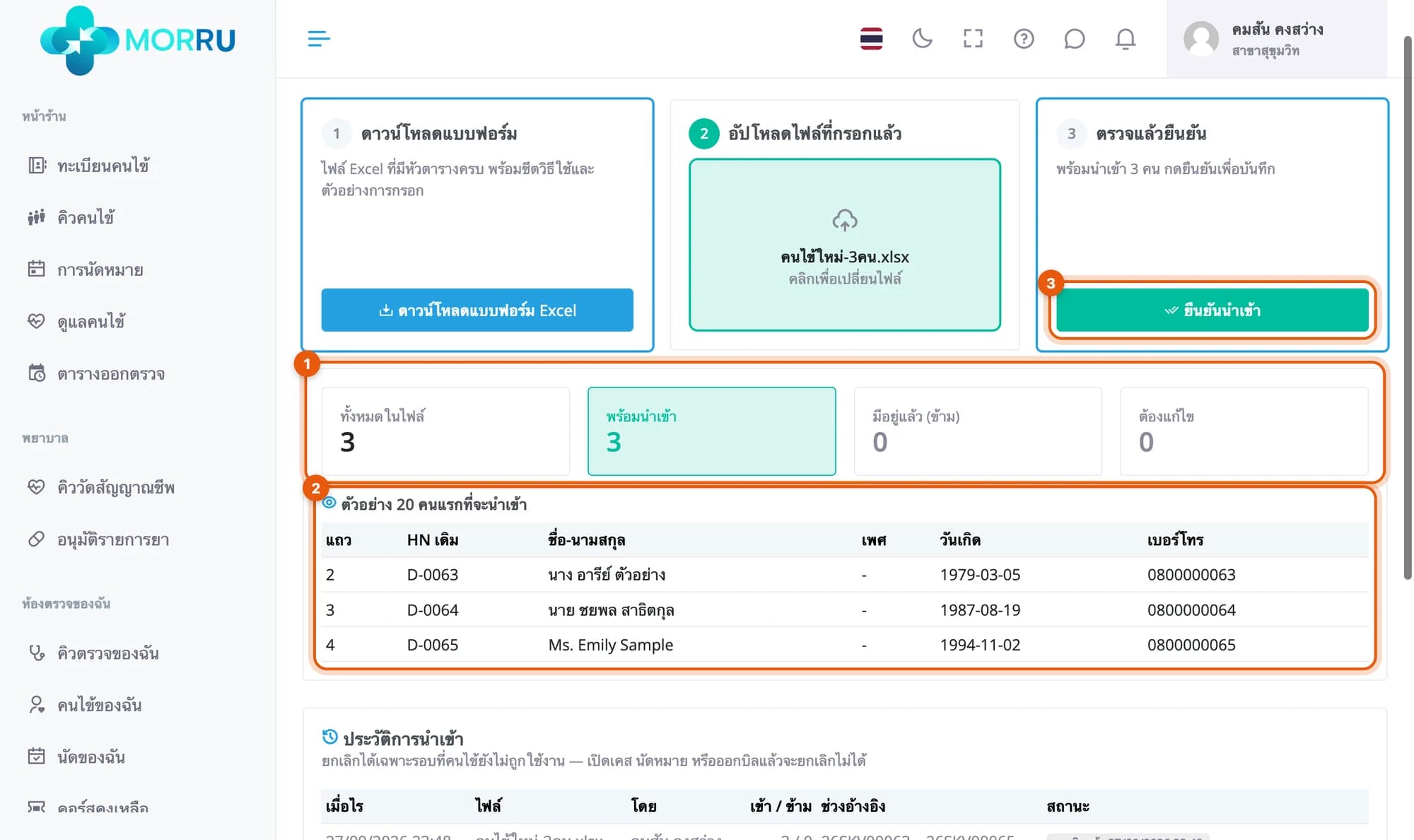Open the notifications bell icon
Viewport: 1414px width, 840px height.
click(x=1126, y=39)
